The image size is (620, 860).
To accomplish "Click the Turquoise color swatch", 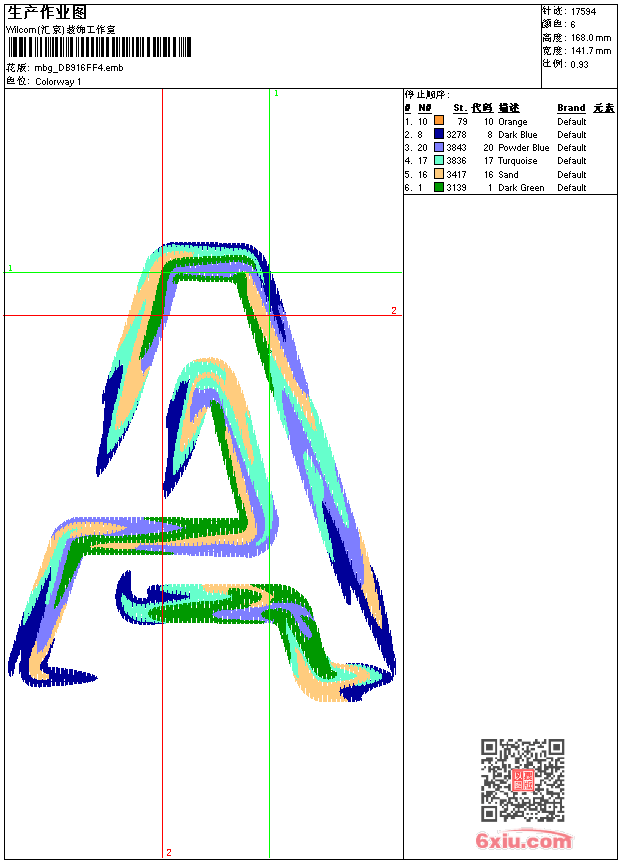I will pos(439,160).
